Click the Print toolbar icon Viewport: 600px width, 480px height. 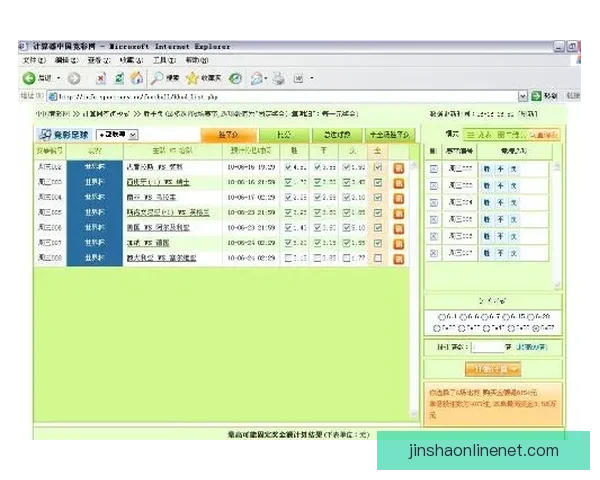click(x=279, y=78)
